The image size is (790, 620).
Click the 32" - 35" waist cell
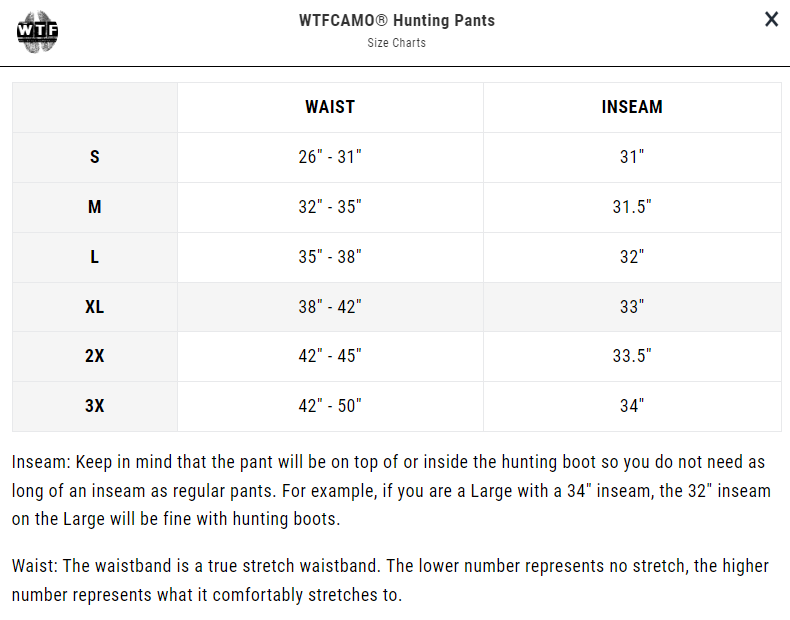[x=330, y=207]
